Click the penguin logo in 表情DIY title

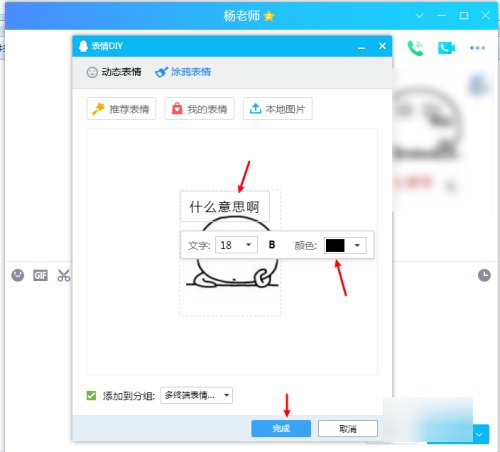coord(83,46)
